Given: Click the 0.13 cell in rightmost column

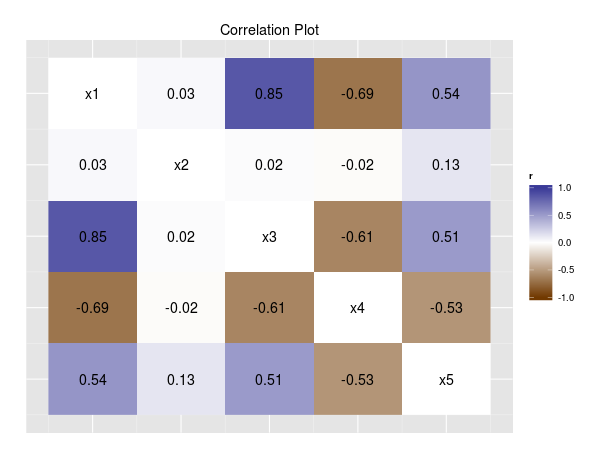Looking at the screenshot, I should pyautogui.click(x=446, y=165).
